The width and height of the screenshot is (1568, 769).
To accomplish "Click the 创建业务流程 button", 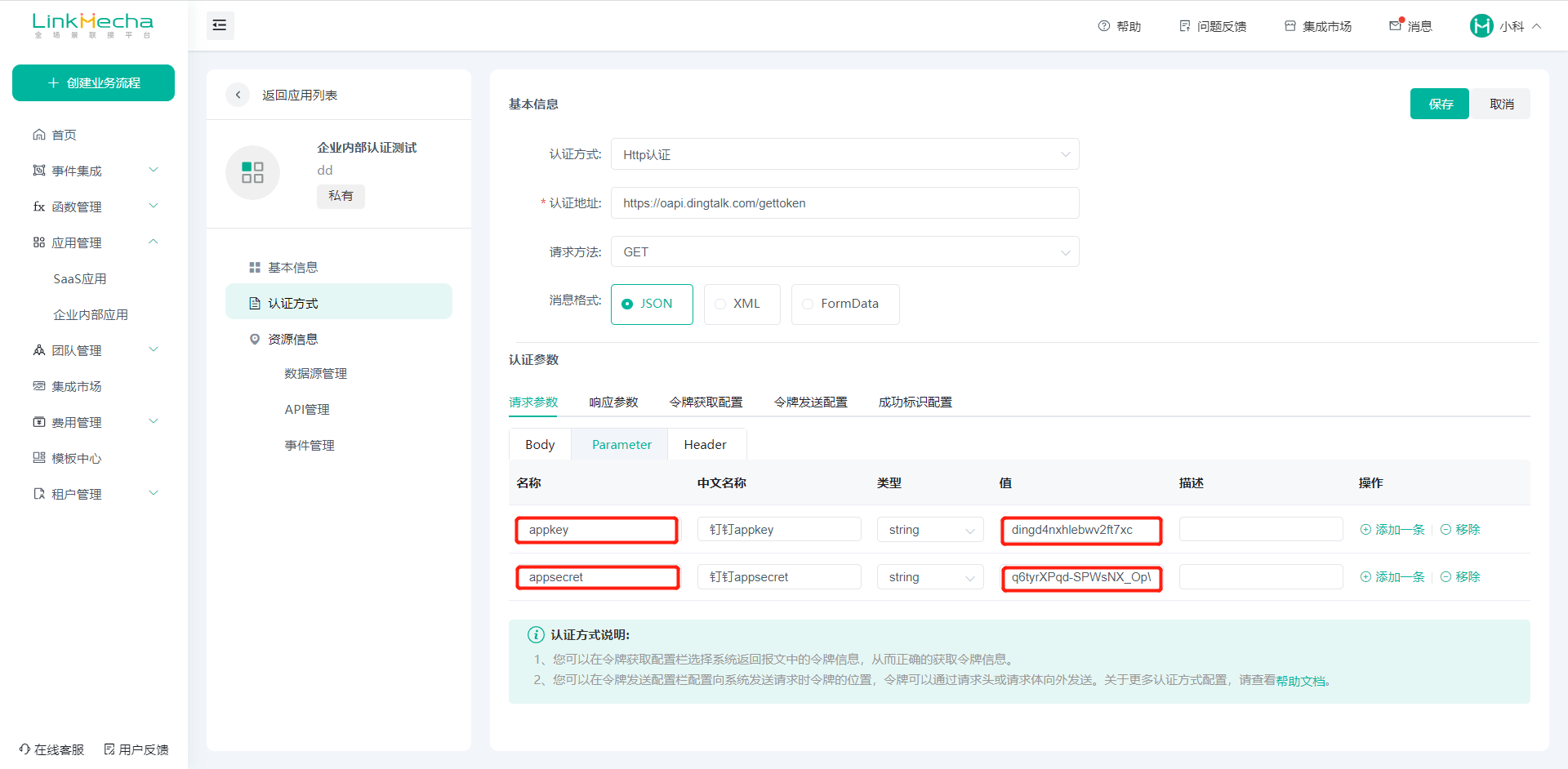I will [93, 83].
